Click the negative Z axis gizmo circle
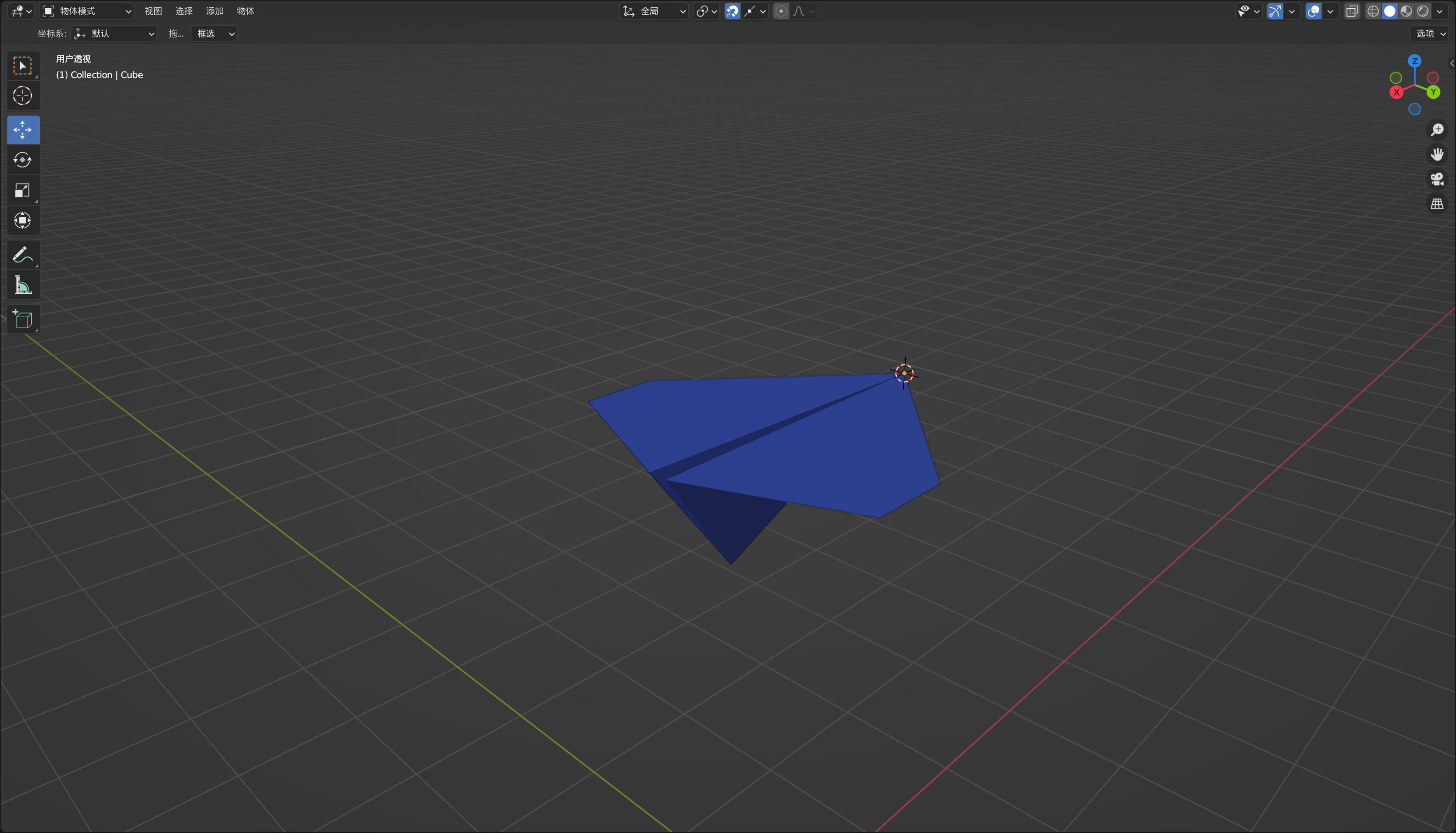 pos(1415,109)
